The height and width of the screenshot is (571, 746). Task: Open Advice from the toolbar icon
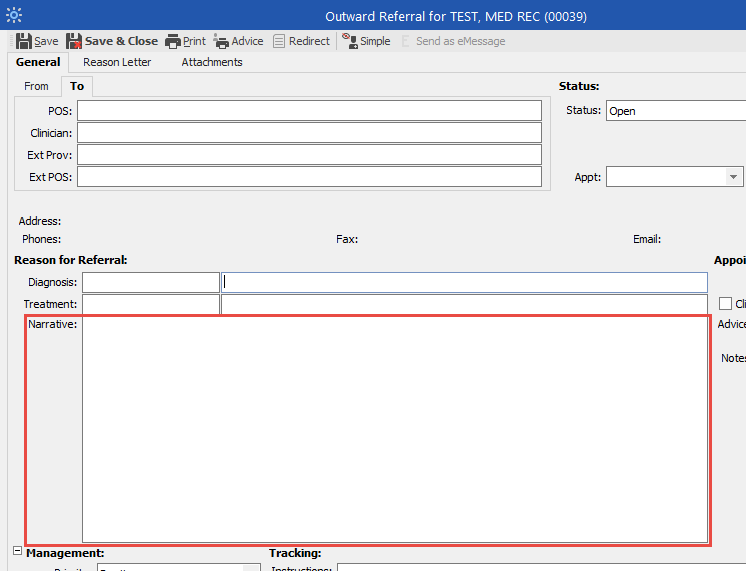pos(222,41)
